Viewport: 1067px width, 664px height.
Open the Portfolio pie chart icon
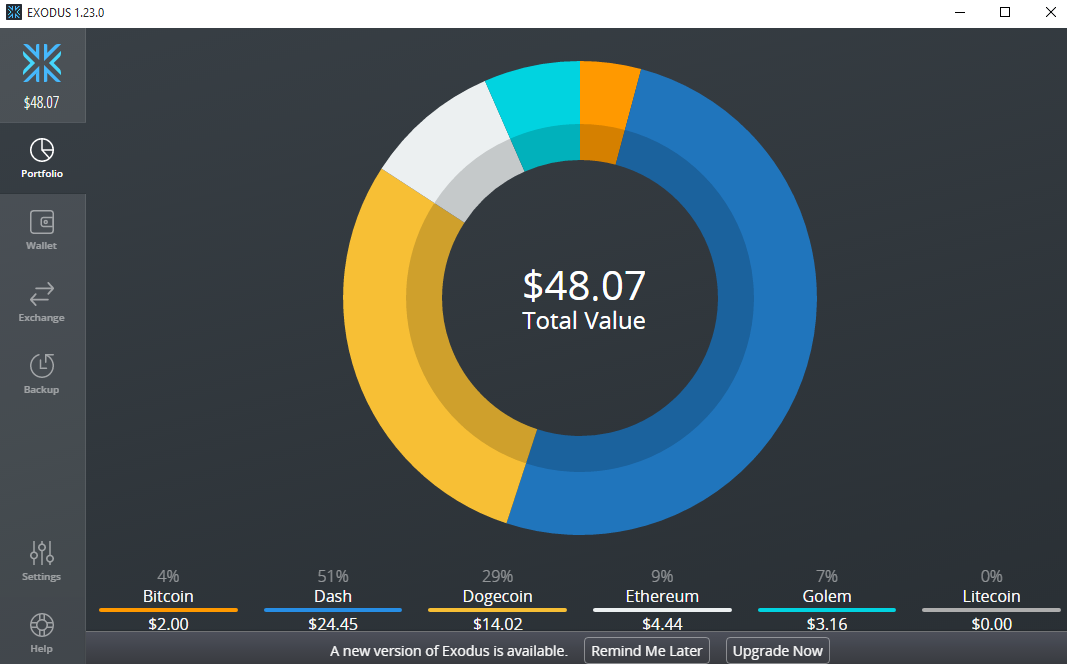coord(42,150)
